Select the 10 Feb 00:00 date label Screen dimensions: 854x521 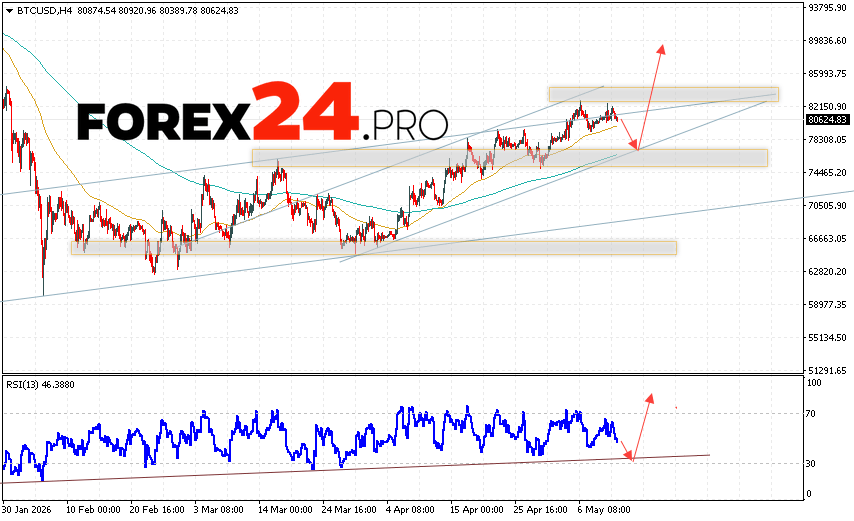[x=93, y=510]
